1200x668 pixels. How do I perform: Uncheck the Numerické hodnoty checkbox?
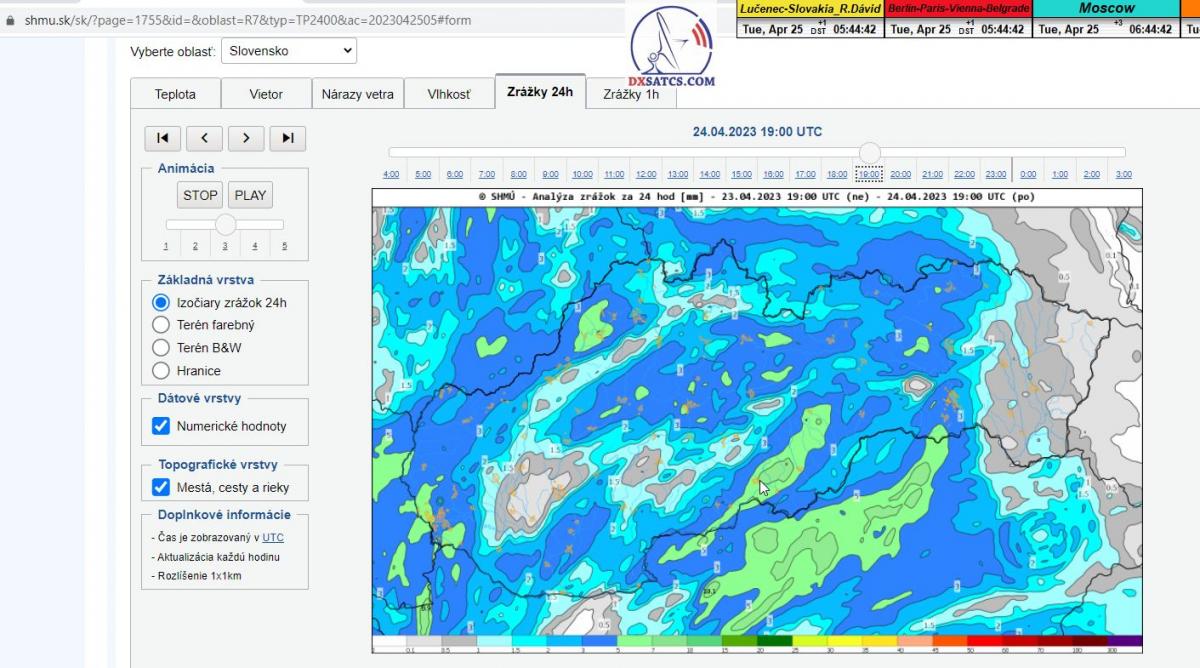161,426
